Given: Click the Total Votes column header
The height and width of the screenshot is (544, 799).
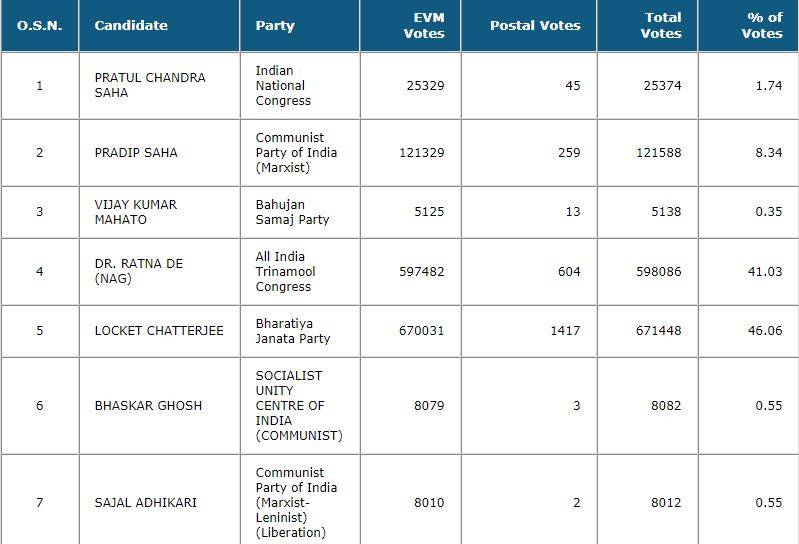Looking at the screenshot, I should [x=662, y=25].
